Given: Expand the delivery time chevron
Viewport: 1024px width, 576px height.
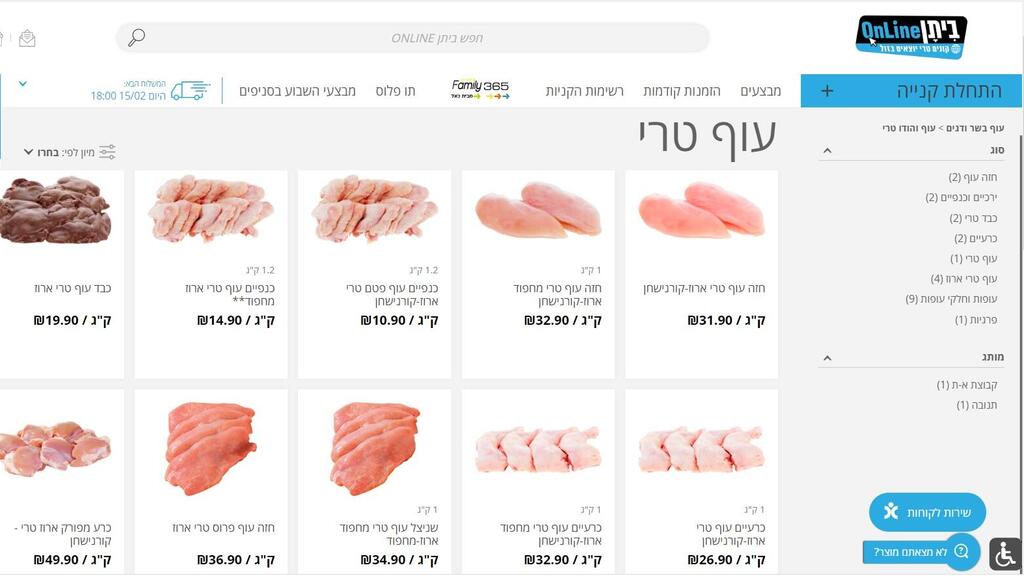Looking at the screenshot, I should pyautogui.click(x=23, y=84).
